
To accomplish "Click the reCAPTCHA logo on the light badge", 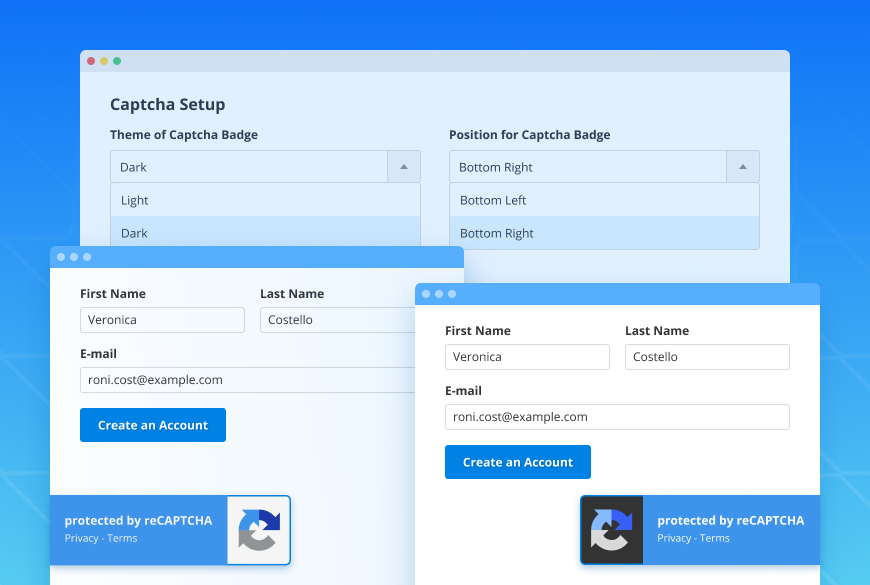I will pyautogui.click(x=257, y=530).
